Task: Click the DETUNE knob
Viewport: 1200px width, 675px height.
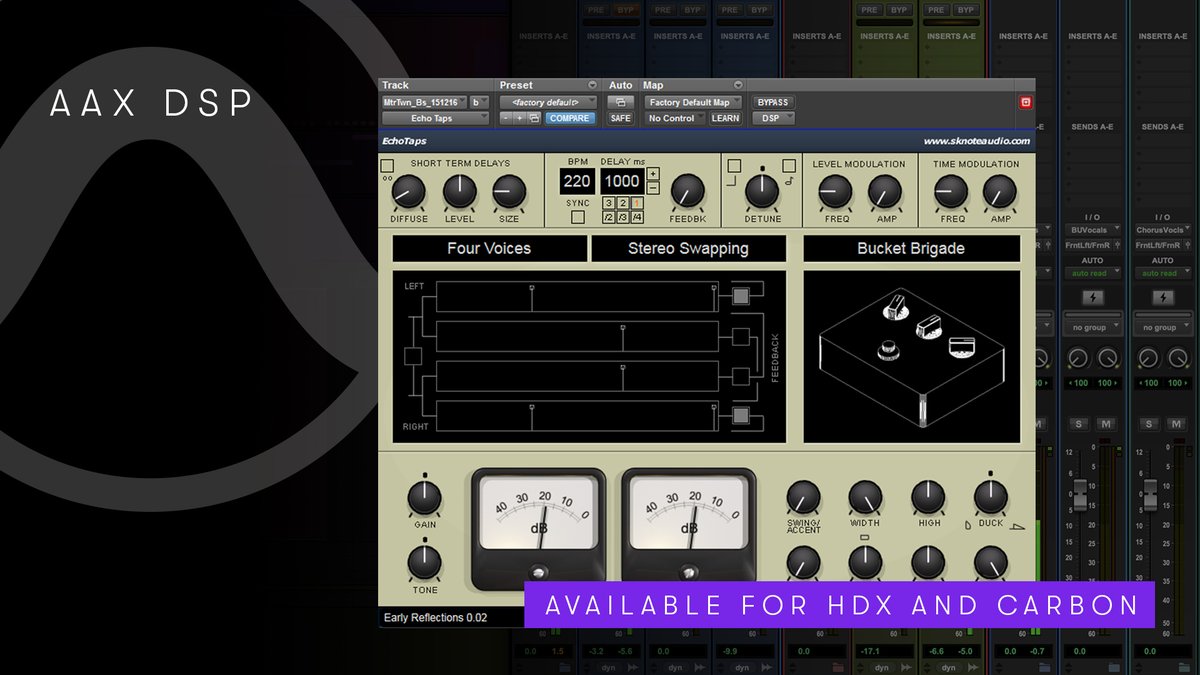Action: [762, 192]
